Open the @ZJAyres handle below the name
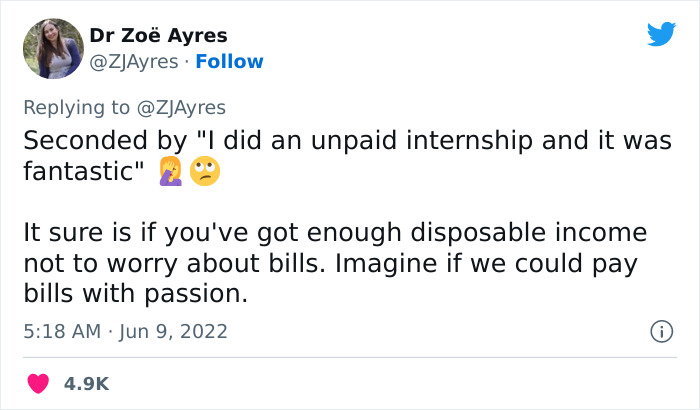The height and width of the screenshot is (410, 700). click(x=136, y=62)
